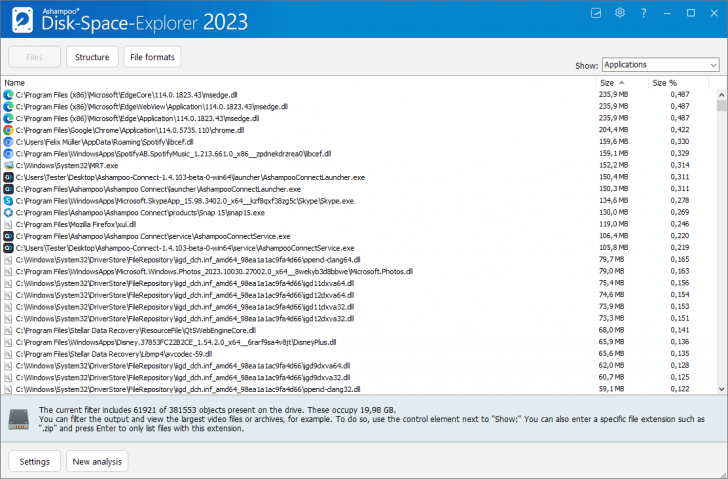Click file icon beside Microsoft.Photos.dll
This screenshot has height=479, width=728.
(x=8, y=272)
